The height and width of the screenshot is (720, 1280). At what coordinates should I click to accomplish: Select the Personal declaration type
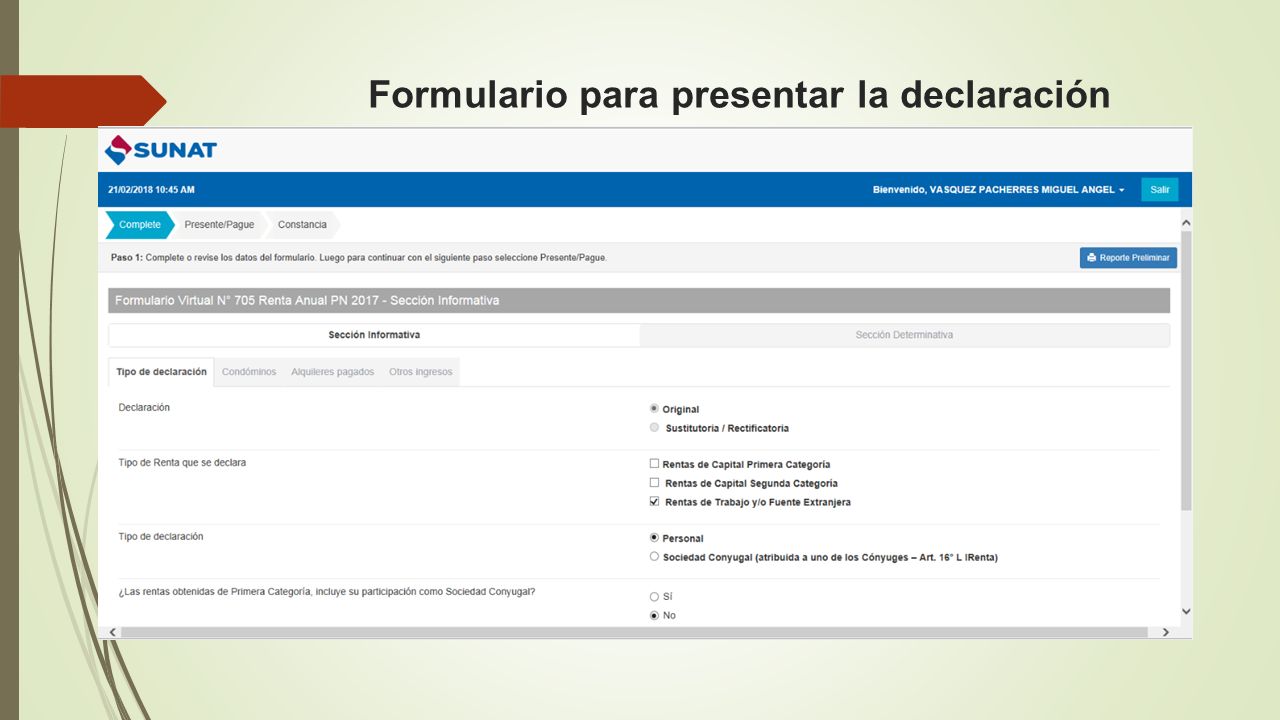tap(654, 538)
